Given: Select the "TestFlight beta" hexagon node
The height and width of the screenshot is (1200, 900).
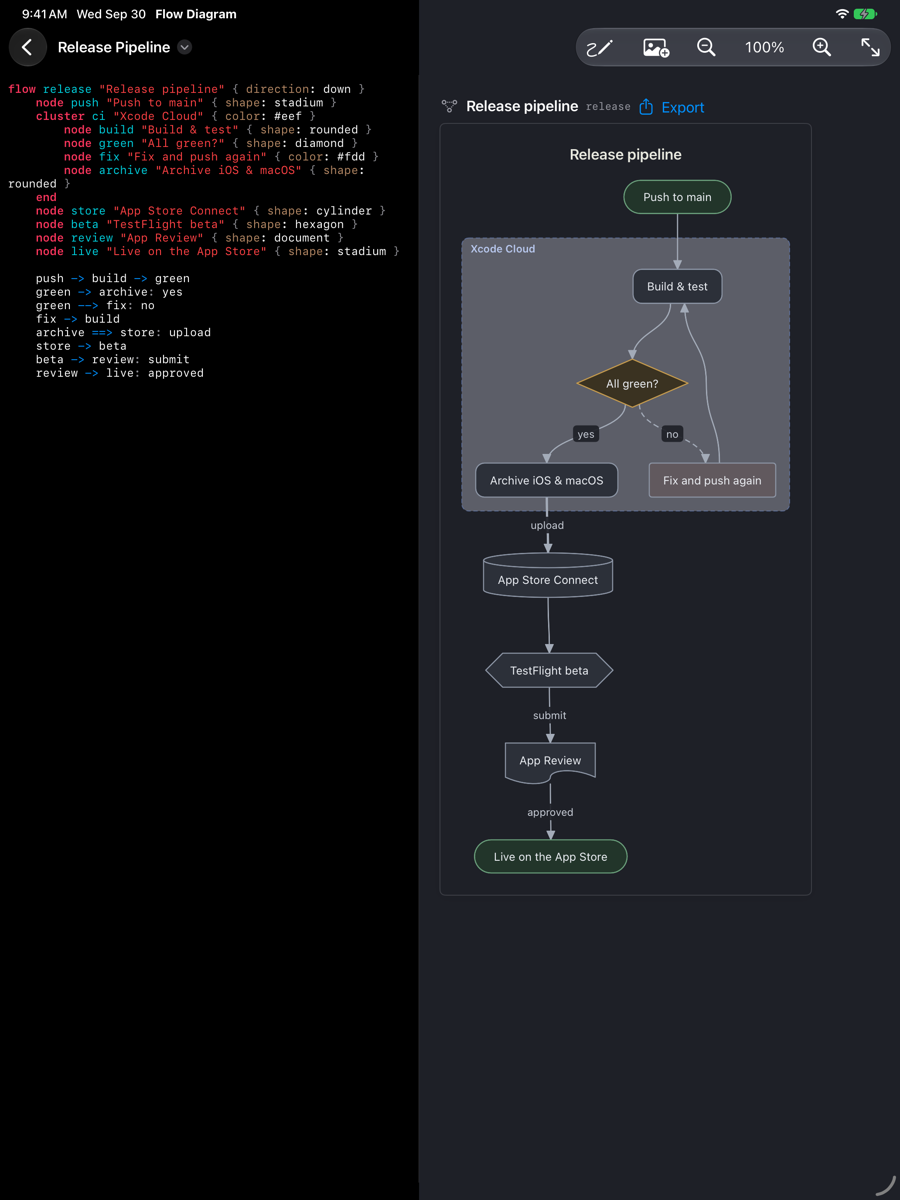Looking at the screenshot, I should pos(549,670).
